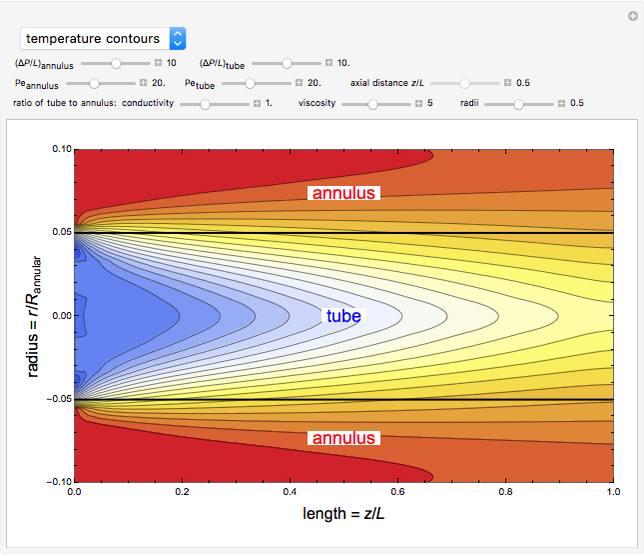
Task: Click the annulus pressure-drop slider thumb
Action: point(116,63)
